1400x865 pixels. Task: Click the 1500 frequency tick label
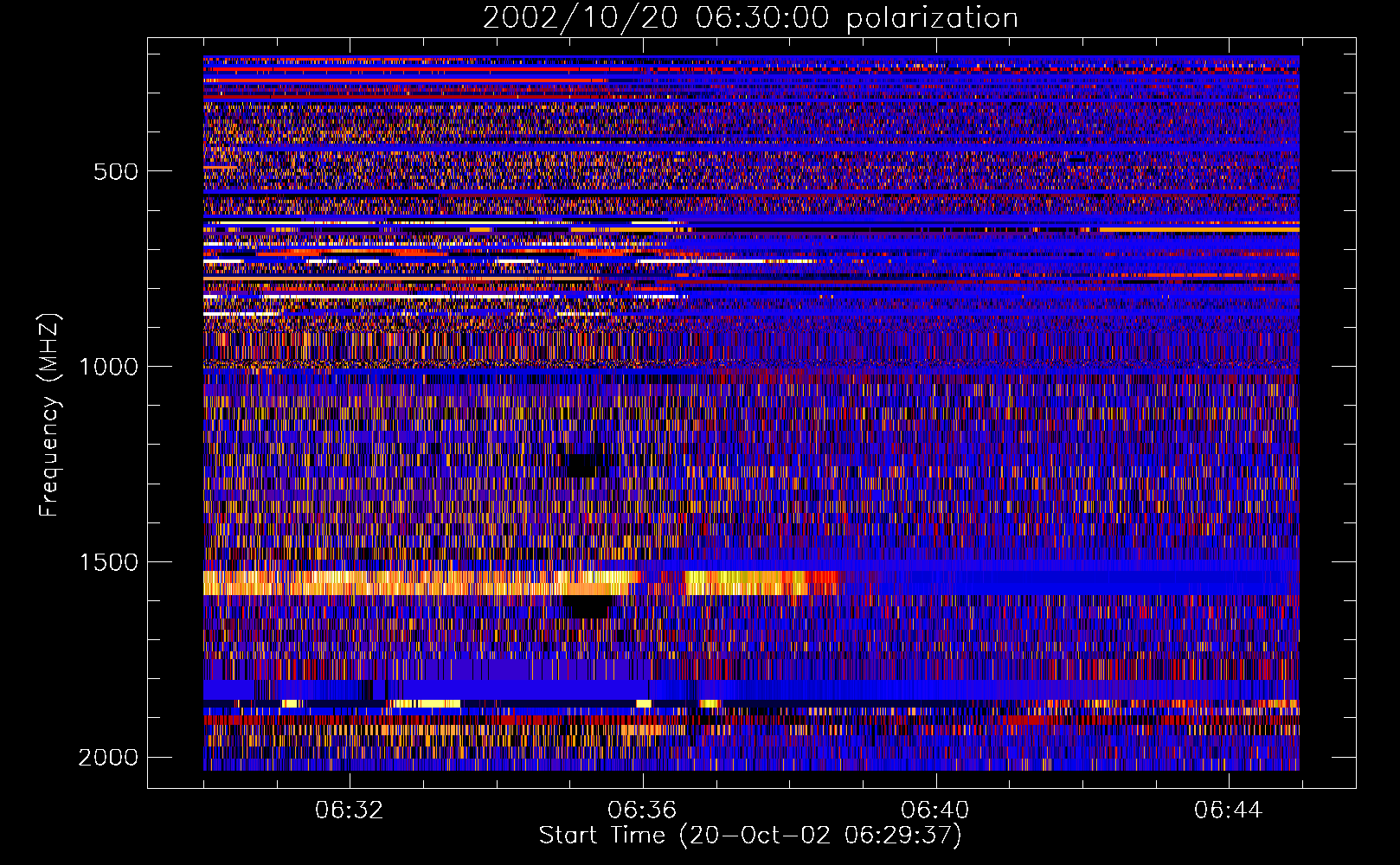tap(108, 562)
